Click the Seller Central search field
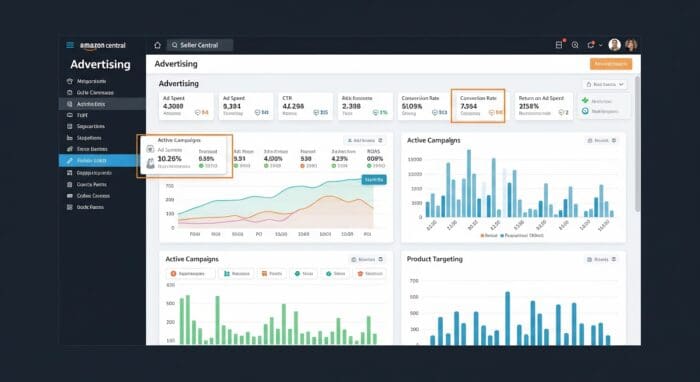 coord(200,45)
